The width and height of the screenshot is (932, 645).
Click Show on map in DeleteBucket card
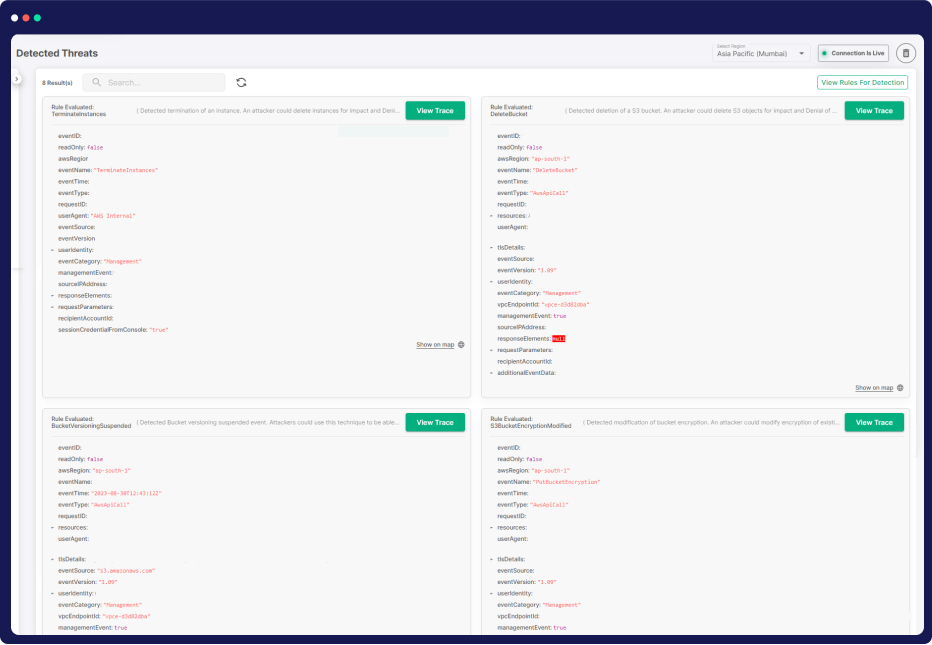pyautogui.click(x=874, y=388)
